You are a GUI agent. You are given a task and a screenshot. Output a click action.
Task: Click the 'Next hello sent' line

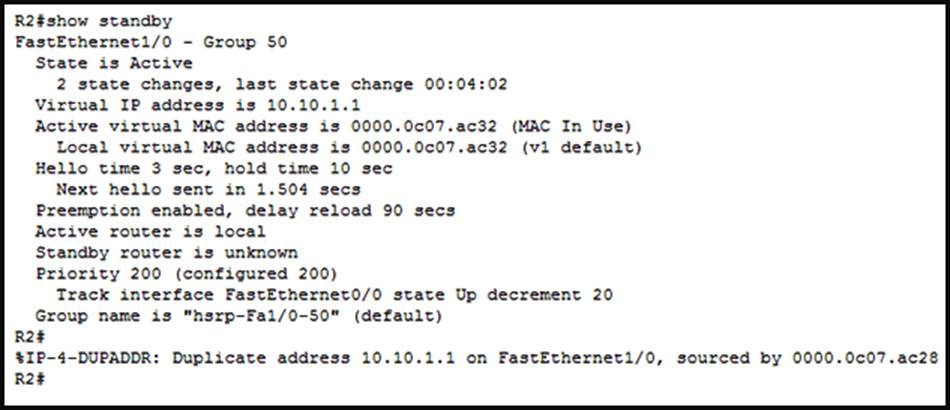208,189
